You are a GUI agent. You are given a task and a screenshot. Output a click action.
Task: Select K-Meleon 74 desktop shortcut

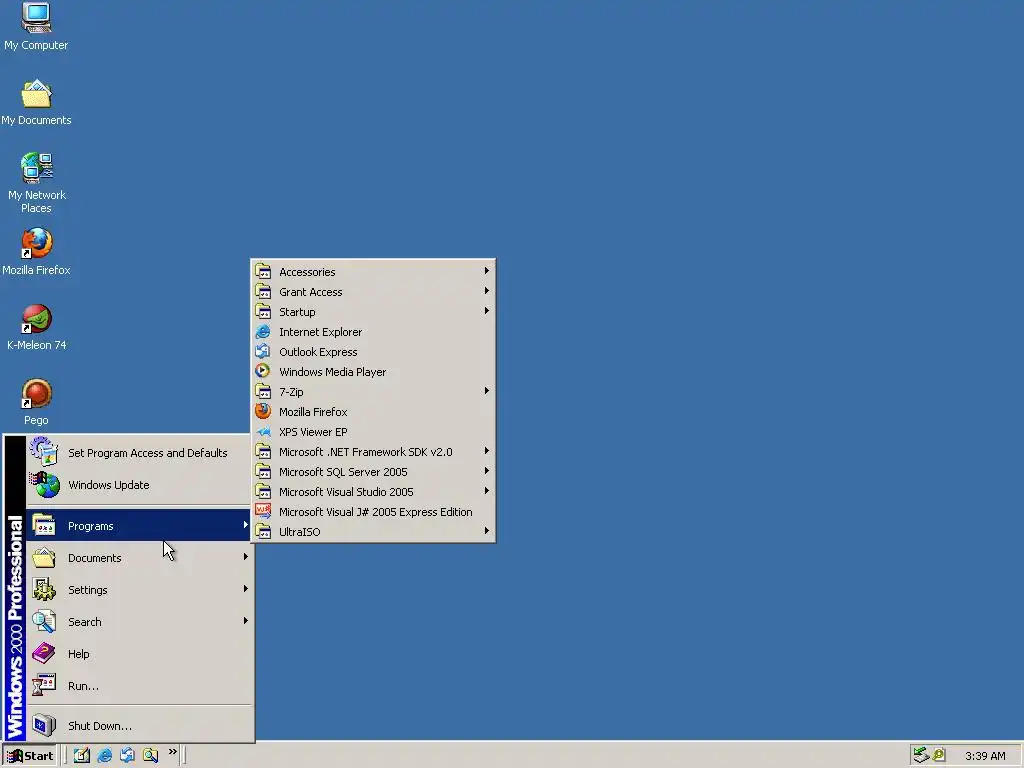(36, 327)
